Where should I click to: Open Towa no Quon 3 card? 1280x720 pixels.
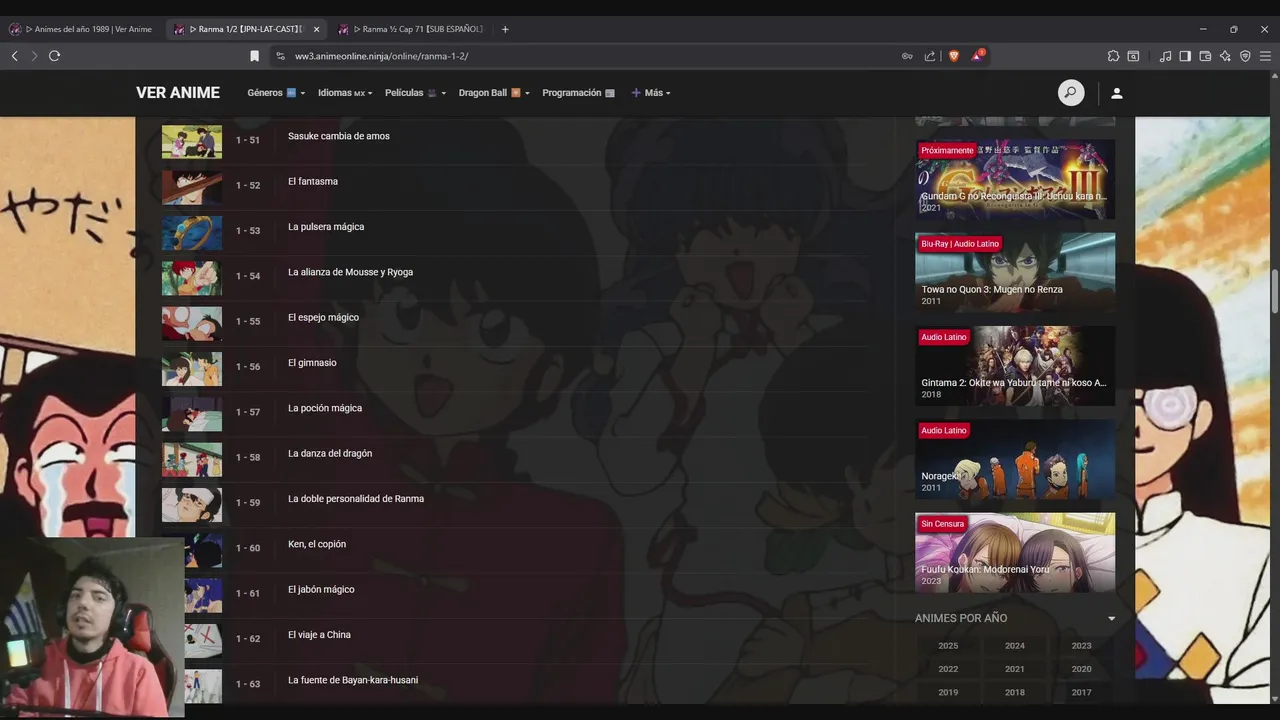tap(1015, 273)
